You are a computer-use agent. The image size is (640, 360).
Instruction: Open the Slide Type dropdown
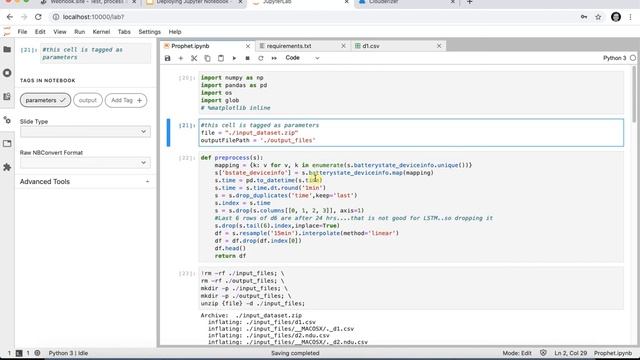pyautogui.click(x=85, y=132)
